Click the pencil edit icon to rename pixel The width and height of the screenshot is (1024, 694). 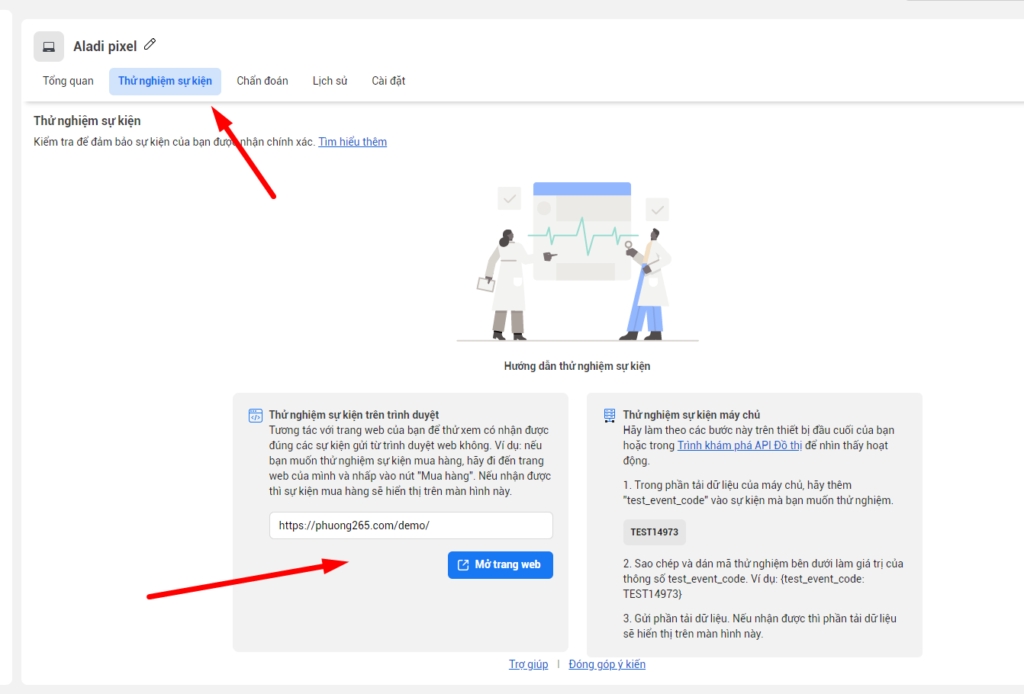(x=150, y=44)
